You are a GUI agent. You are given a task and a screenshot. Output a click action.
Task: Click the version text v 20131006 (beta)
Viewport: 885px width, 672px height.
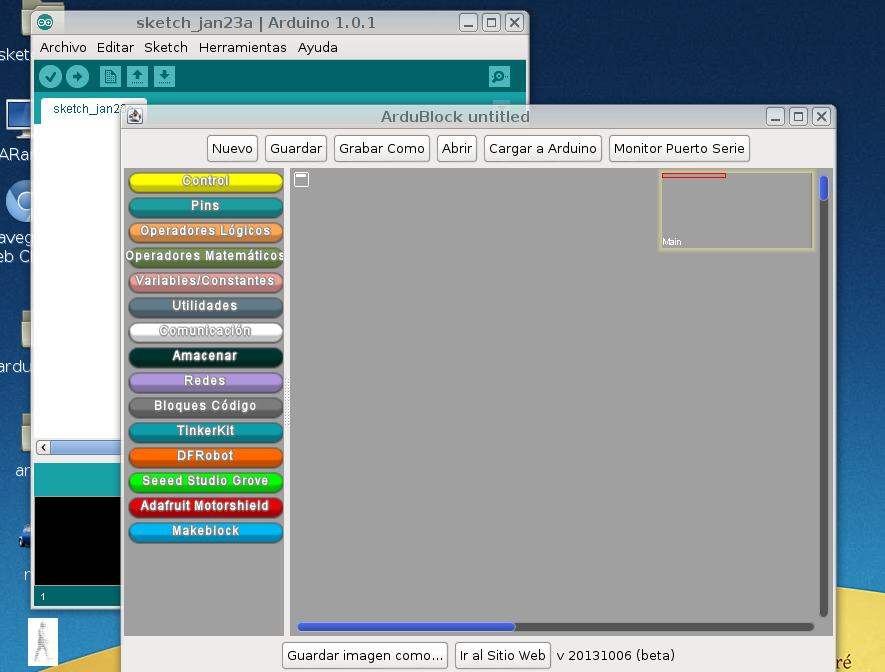point(616,655)
